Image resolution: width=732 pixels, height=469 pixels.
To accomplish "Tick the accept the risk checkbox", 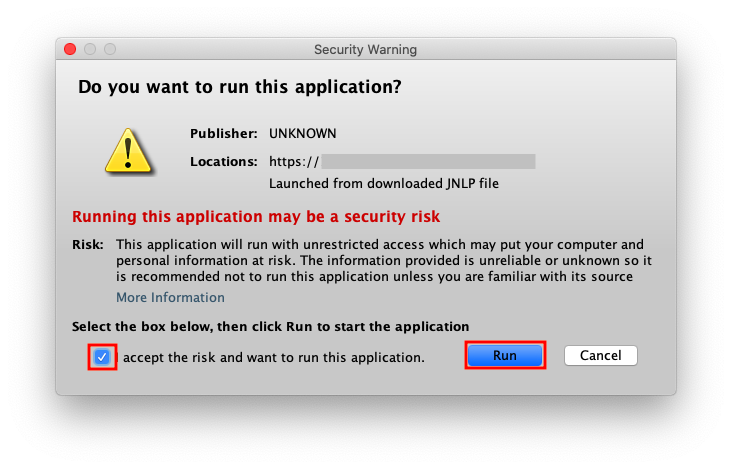I will click(x=102, y=356).
